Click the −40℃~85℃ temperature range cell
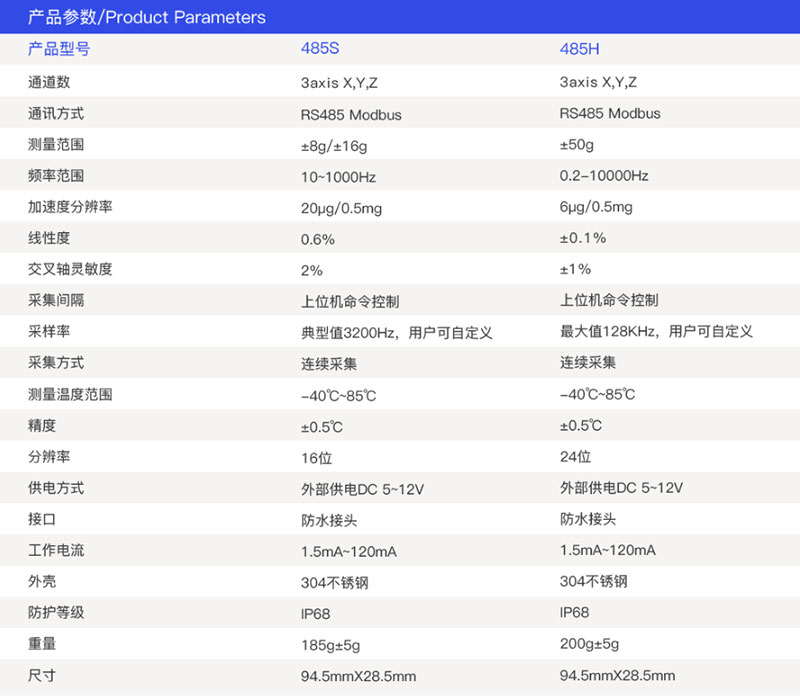 tap(340, 394)
